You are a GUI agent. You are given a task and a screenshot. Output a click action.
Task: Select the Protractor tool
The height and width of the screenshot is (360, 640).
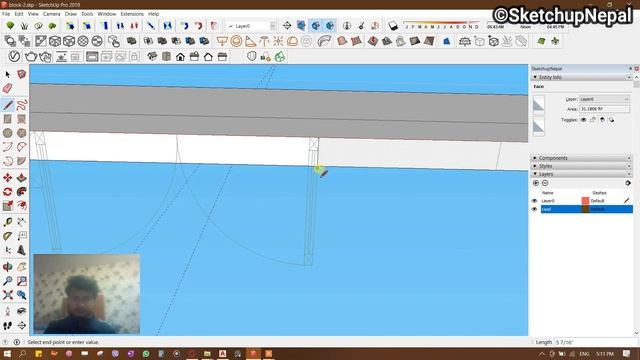[x=7, y=236]
